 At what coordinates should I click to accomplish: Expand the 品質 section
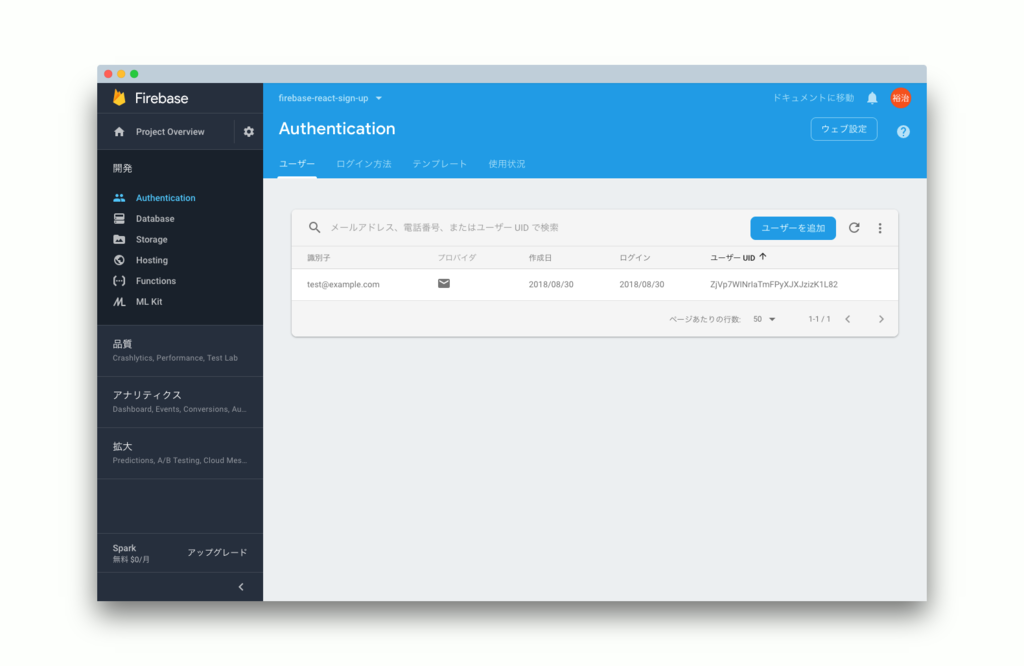180,351
